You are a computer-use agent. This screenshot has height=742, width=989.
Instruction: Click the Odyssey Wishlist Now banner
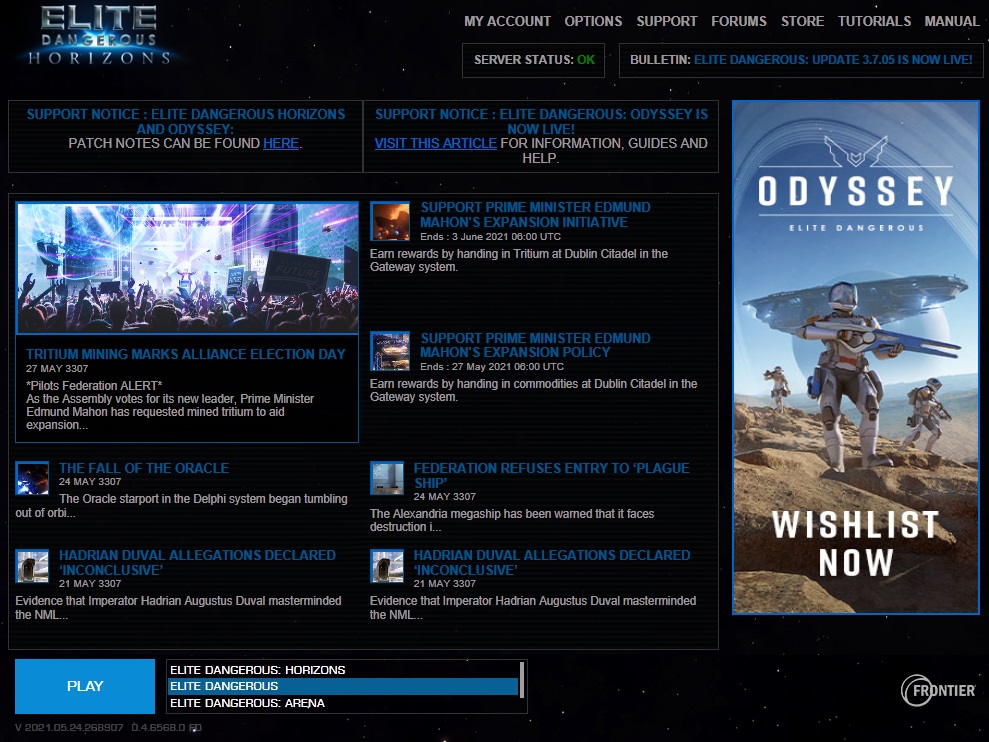pos(855,357)
